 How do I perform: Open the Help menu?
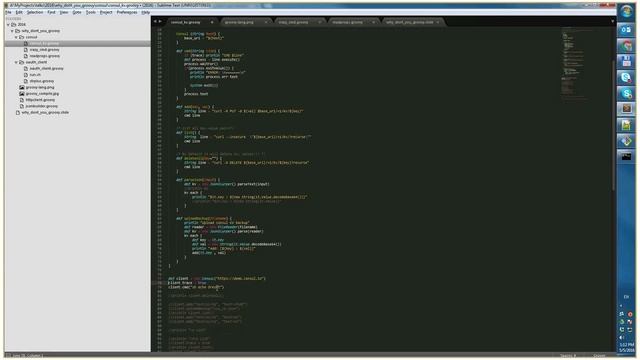click(146, 12)
